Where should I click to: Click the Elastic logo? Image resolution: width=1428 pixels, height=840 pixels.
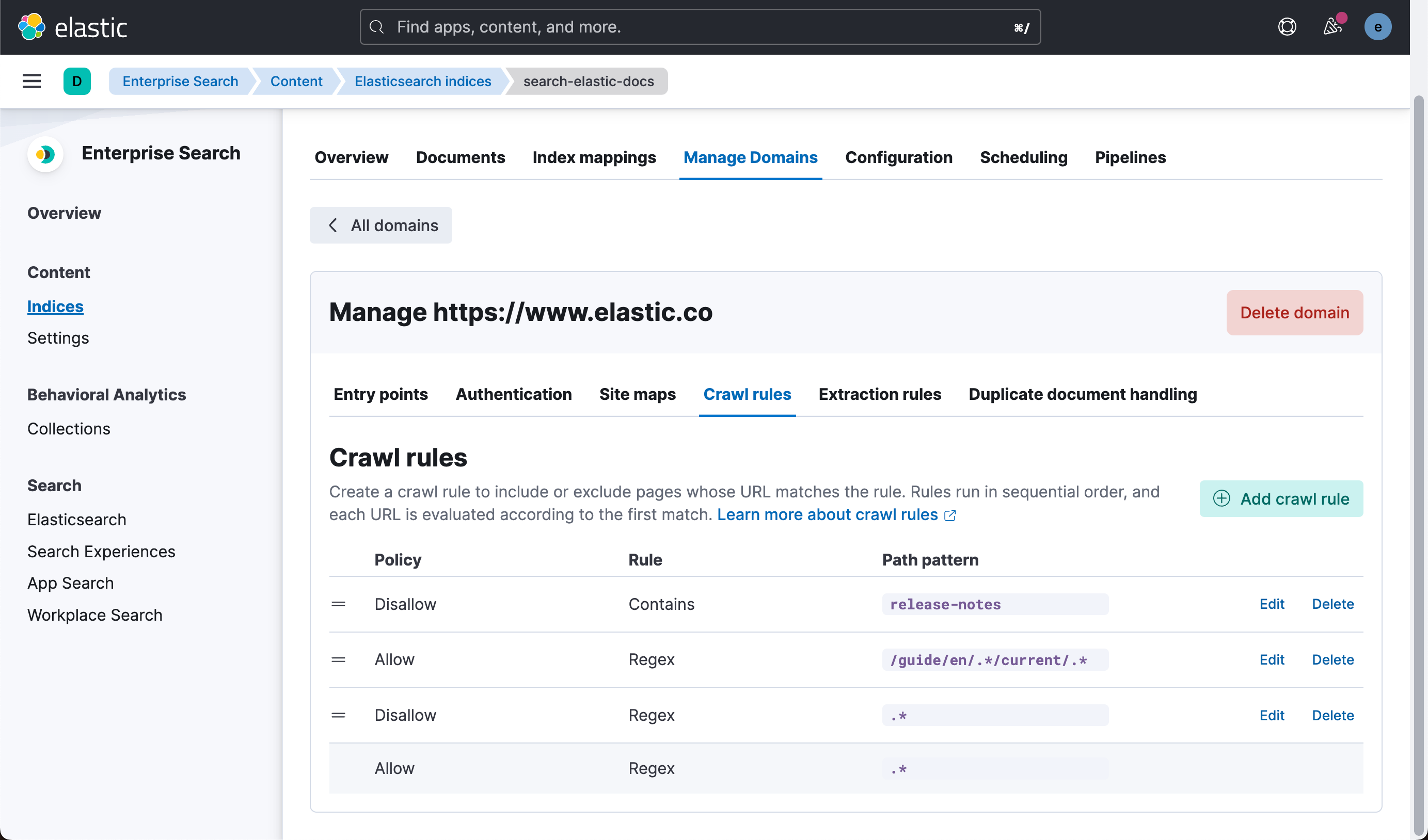72,27
